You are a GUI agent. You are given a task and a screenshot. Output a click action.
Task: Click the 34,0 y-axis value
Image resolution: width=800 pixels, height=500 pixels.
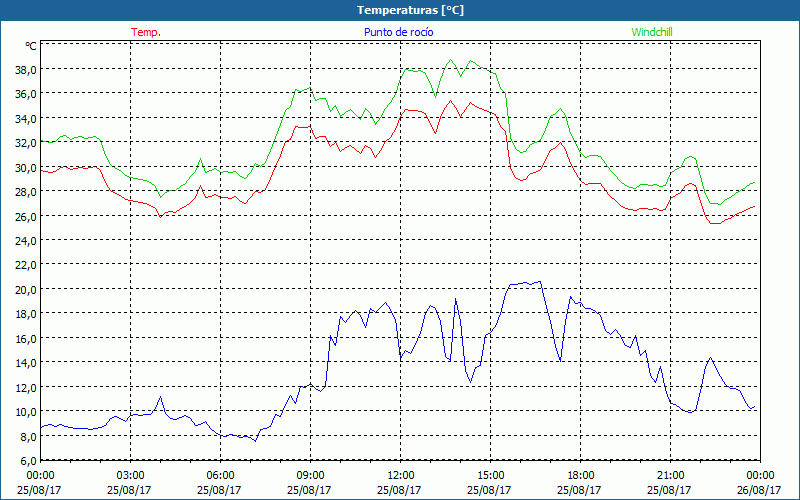pyautogui.click(x=26, y=118)
